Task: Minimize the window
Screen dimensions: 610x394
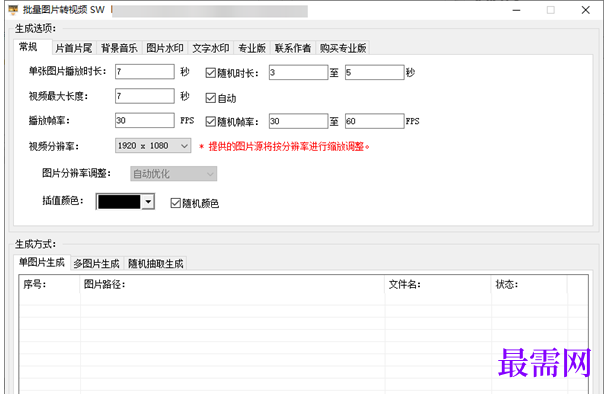Action: (x=516, y=10)
